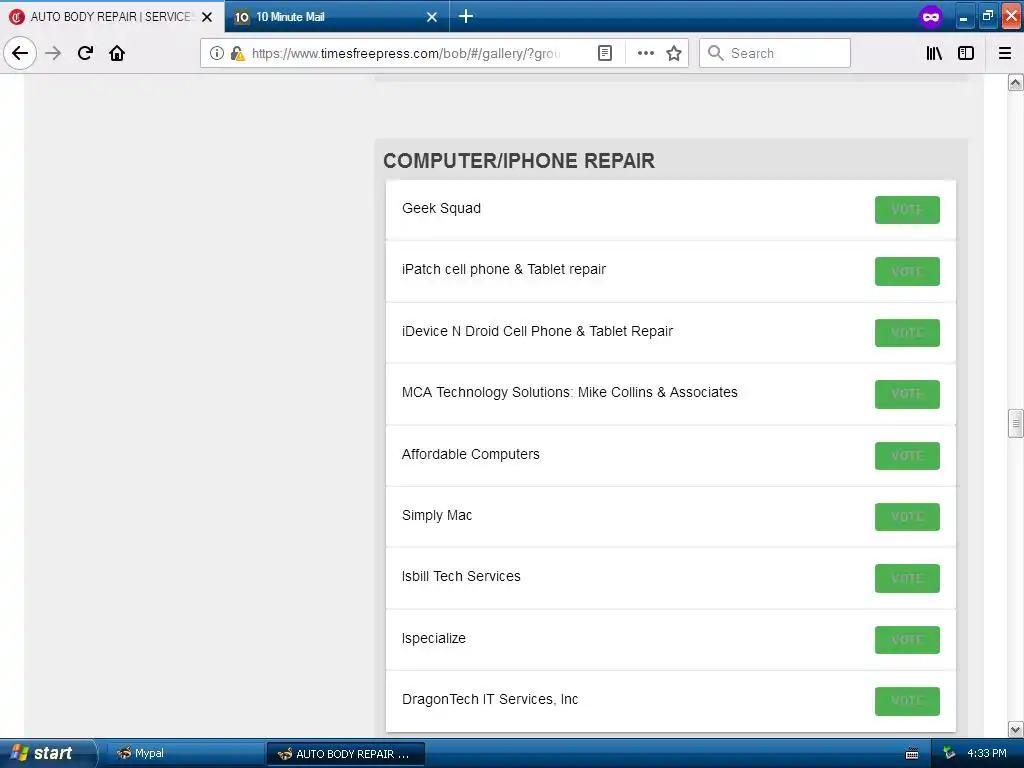Minimize the browser window

click(963, 16)
